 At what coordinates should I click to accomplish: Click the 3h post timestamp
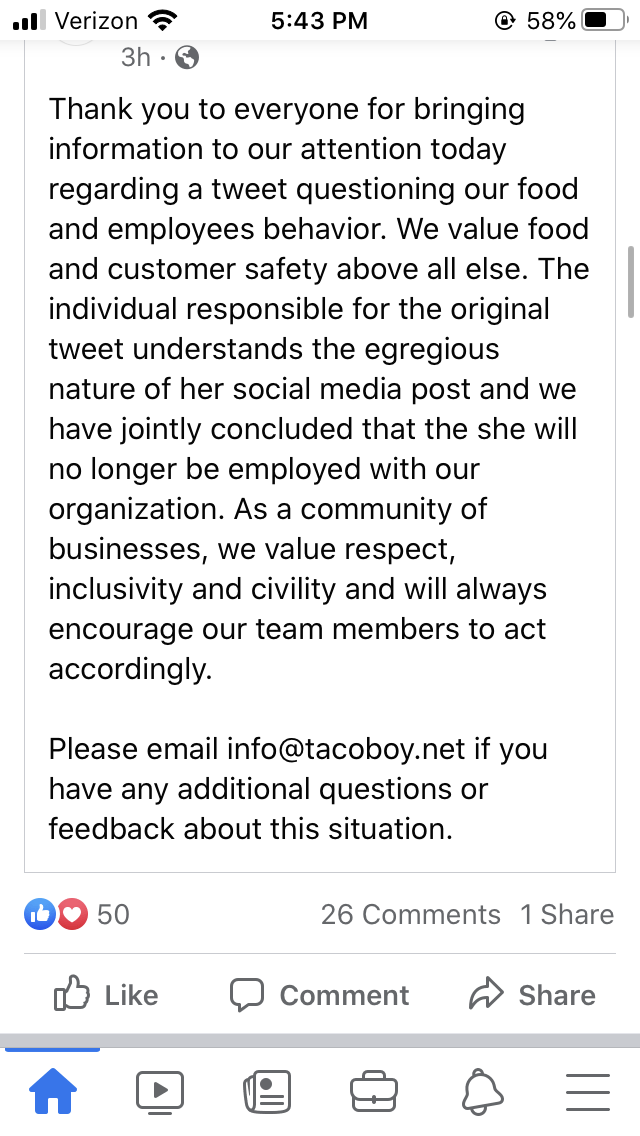pos(136,57)
